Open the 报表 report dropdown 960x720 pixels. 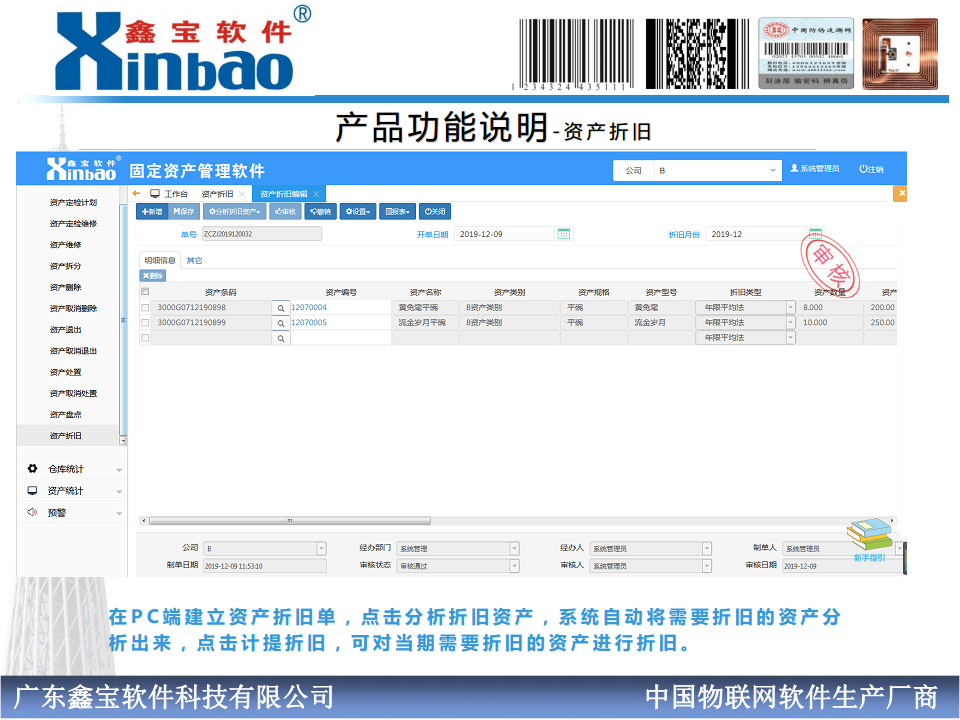[397, 212]
